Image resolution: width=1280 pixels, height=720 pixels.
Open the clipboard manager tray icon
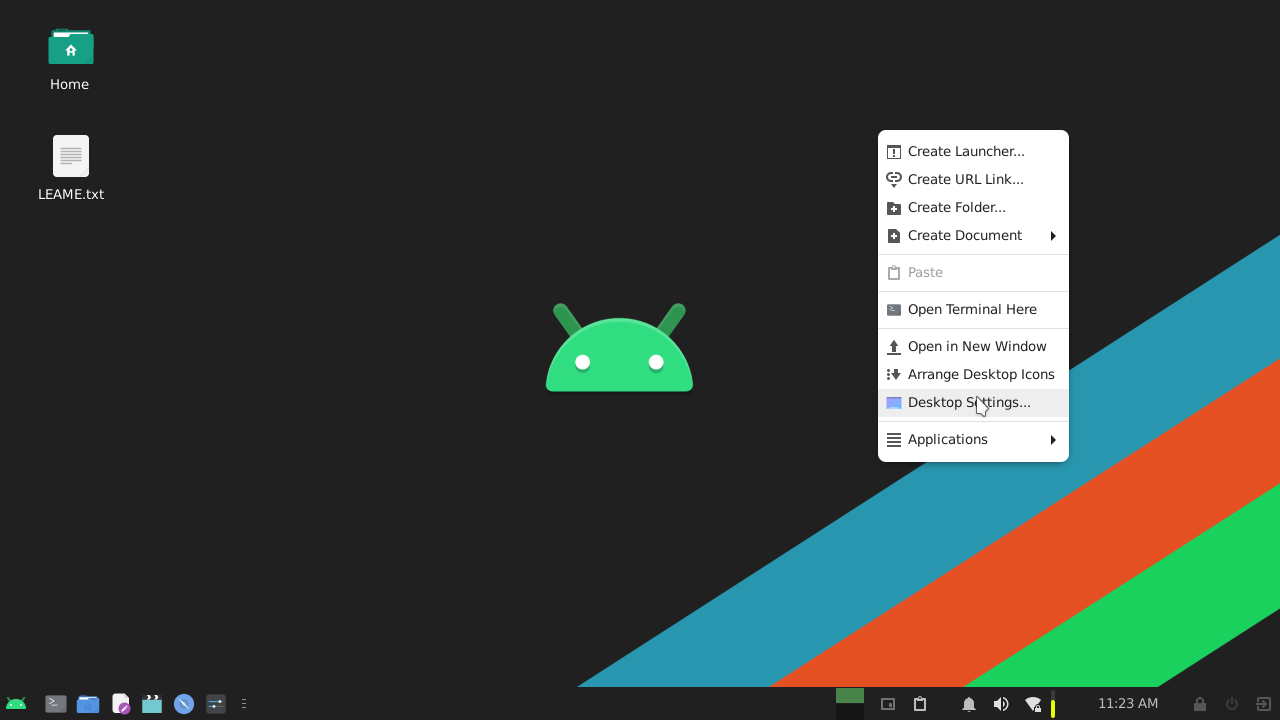pyautogui.click(x=920, y=704)
